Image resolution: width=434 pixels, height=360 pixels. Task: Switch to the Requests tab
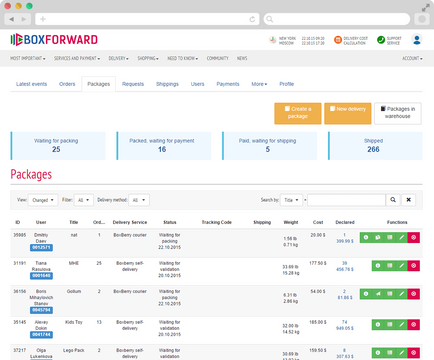point(133,84)
